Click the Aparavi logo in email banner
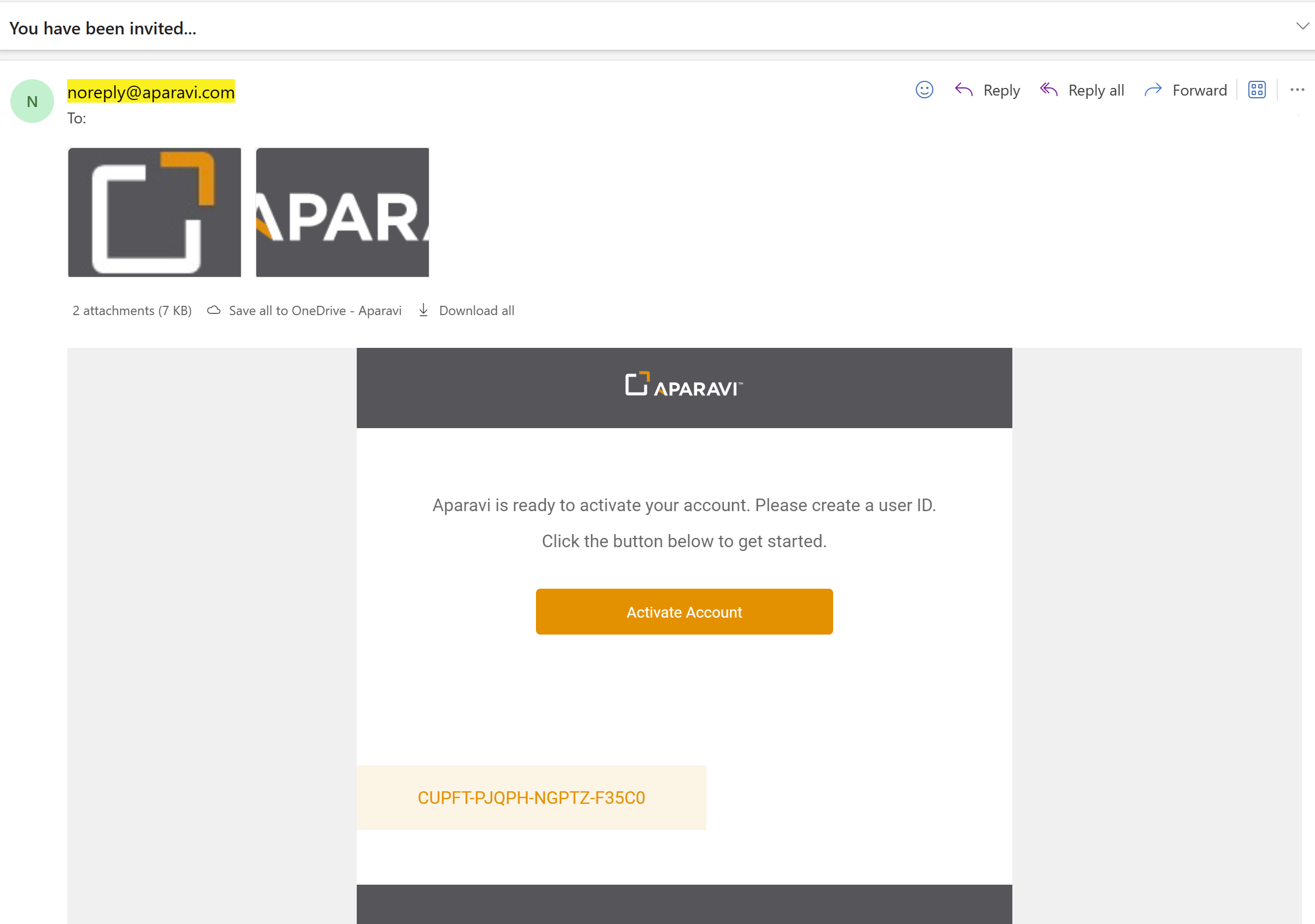This screenshot has height=924, width=1315. point(684,384)
